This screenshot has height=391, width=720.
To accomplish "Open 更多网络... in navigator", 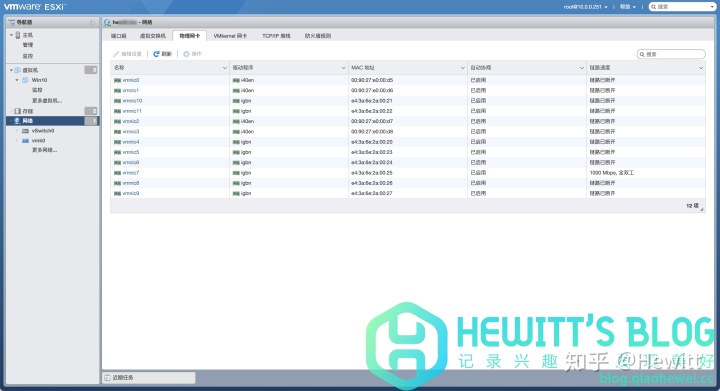I will point(45,151).
